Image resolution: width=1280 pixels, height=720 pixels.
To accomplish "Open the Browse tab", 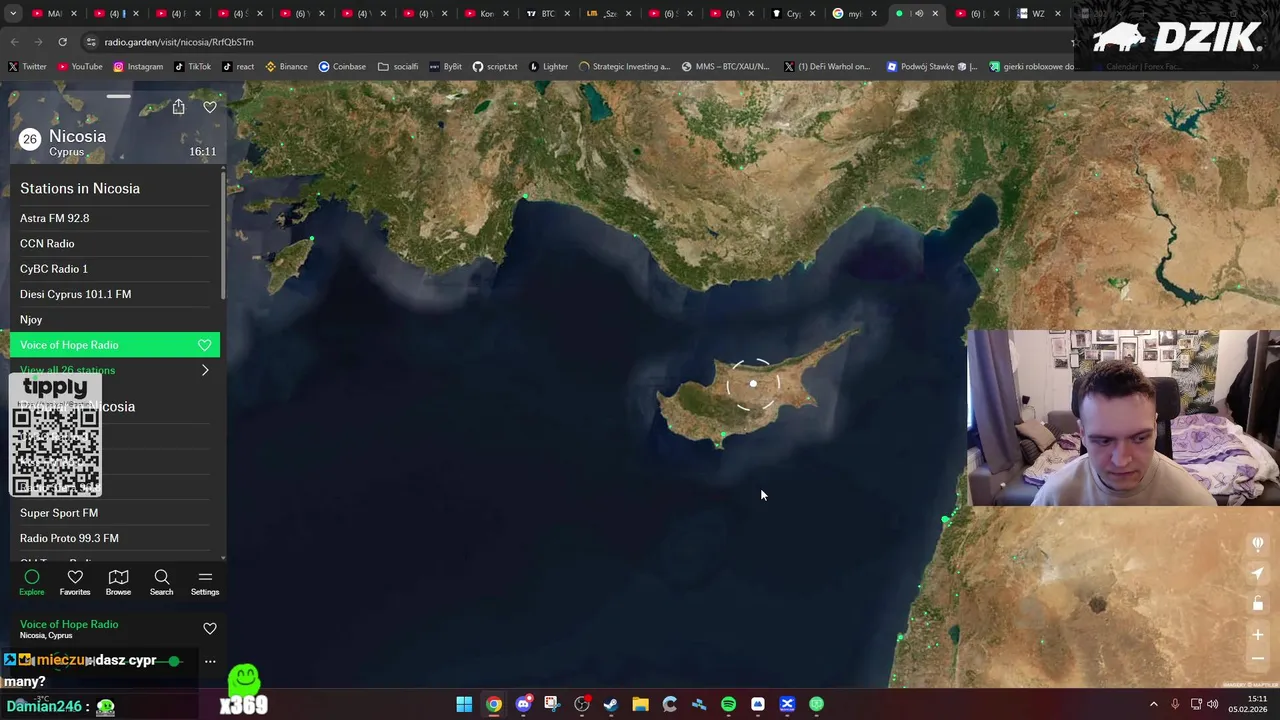I will click(118, 582).
